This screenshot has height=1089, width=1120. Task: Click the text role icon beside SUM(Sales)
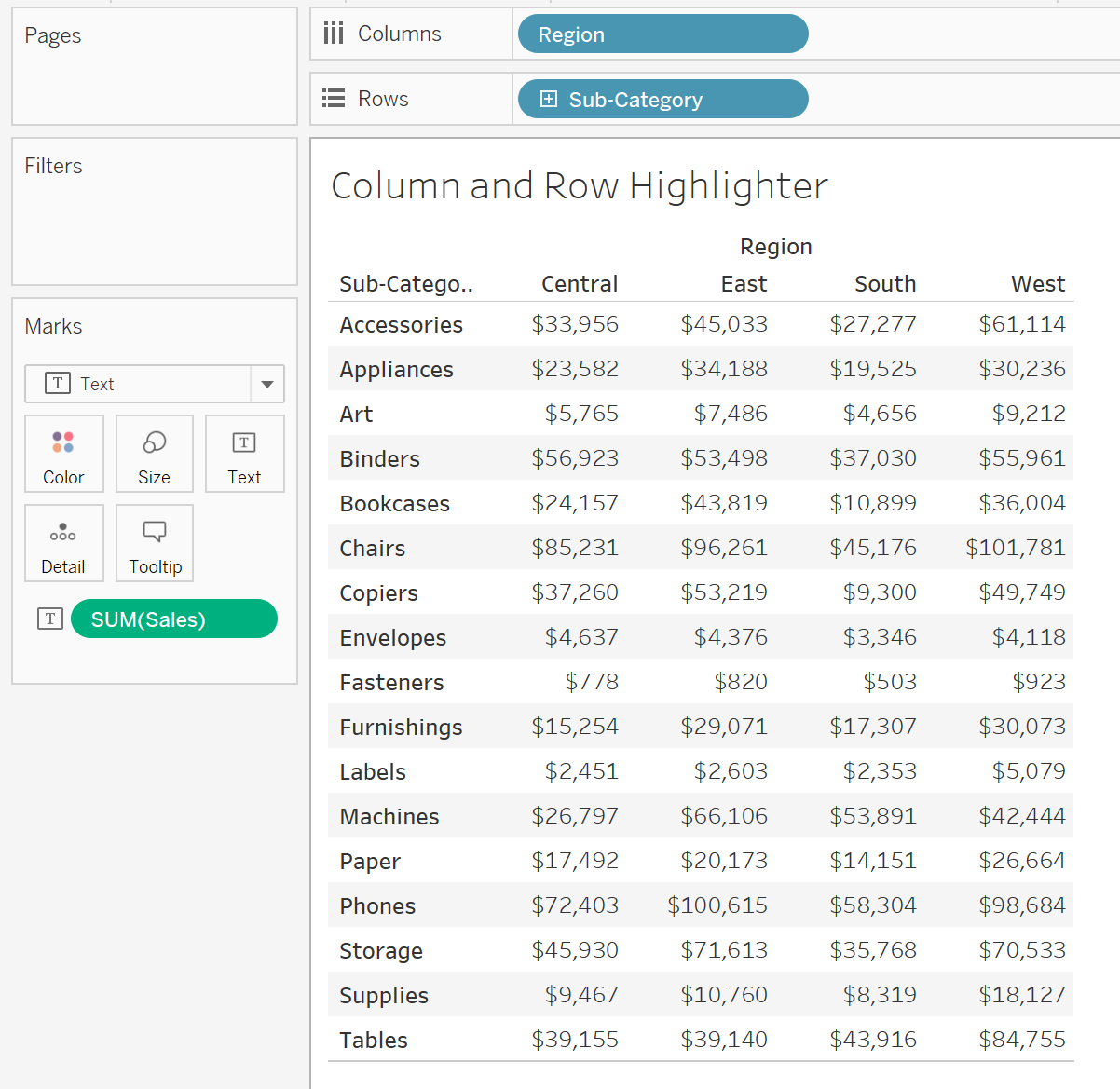(49, 618)
